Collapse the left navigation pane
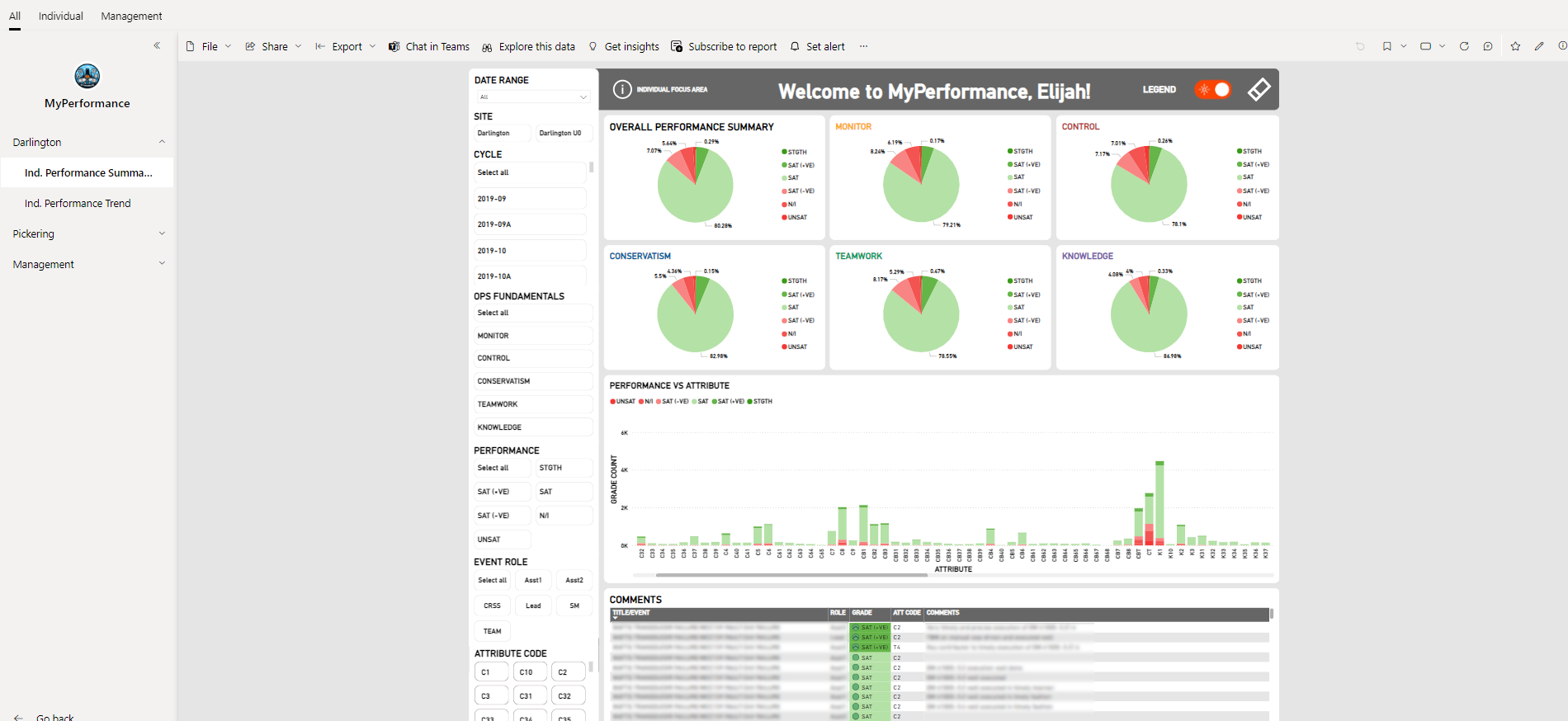The width and height of the screenshot is (1568, 721). coord(157,45)
